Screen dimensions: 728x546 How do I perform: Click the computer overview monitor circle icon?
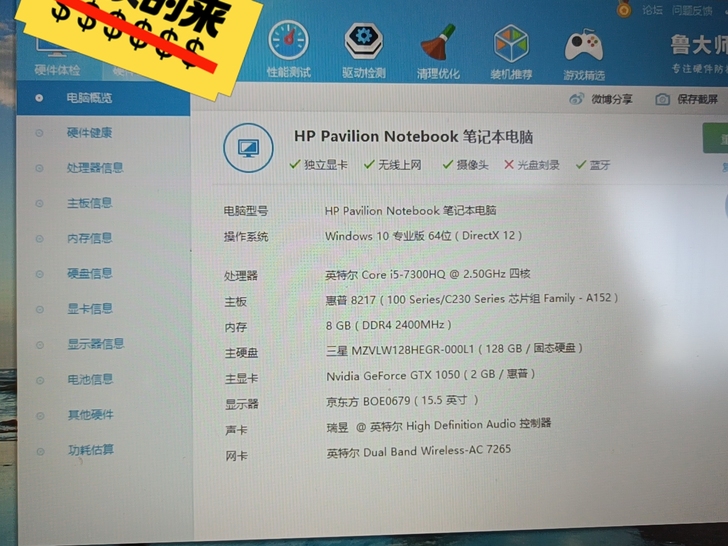click(x=248, y=148)
